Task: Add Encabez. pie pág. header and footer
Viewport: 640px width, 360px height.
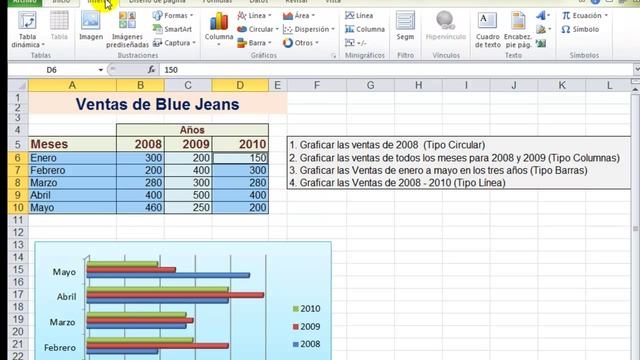Action: click(518, 29)
